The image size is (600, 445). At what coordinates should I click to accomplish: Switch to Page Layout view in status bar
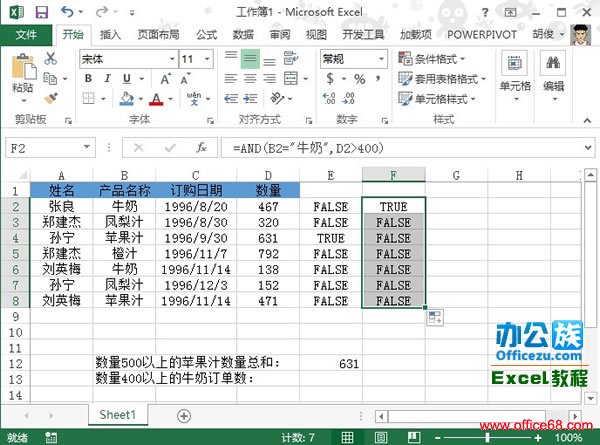(x=380, y=437)
